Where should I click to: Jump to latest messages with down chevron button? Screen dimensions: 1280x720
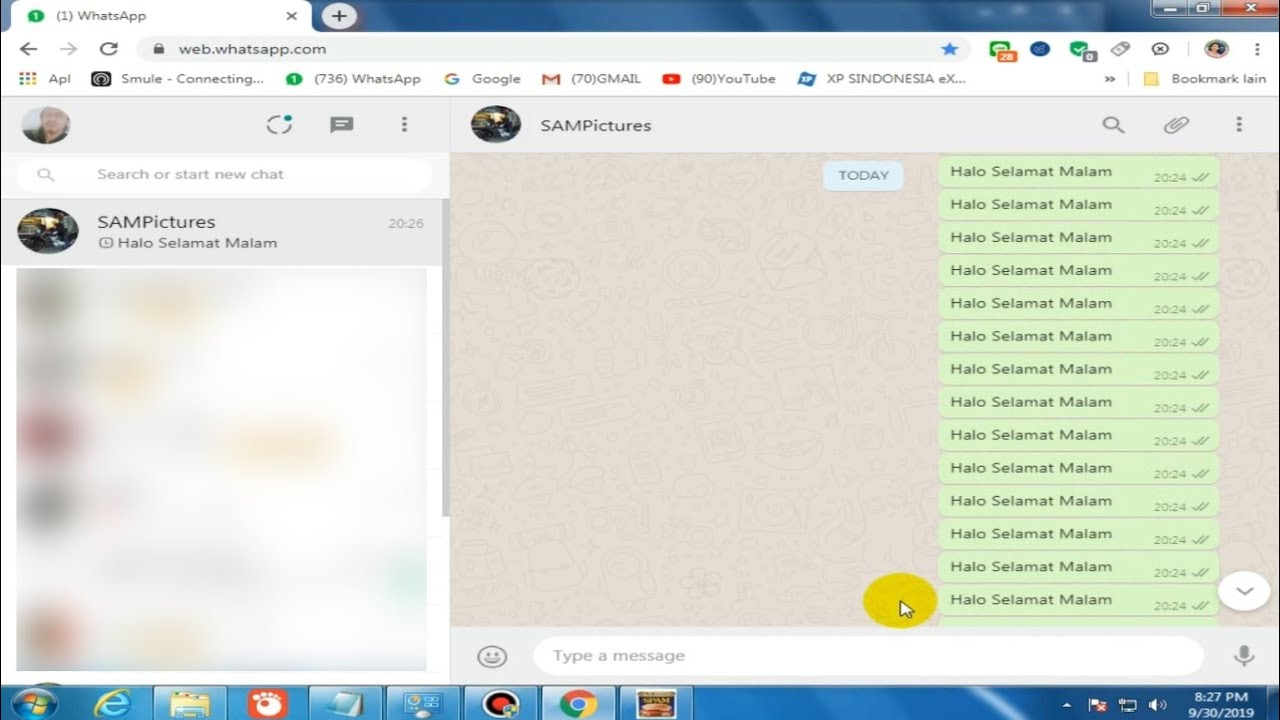coord(1244,591)
